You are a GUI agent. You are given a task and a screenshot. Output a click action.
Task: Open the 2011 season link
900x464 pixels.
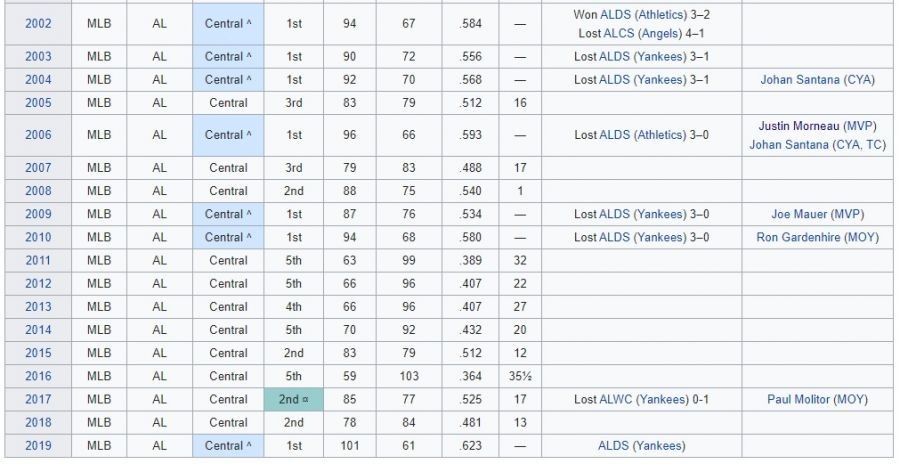tap(38, 260)
